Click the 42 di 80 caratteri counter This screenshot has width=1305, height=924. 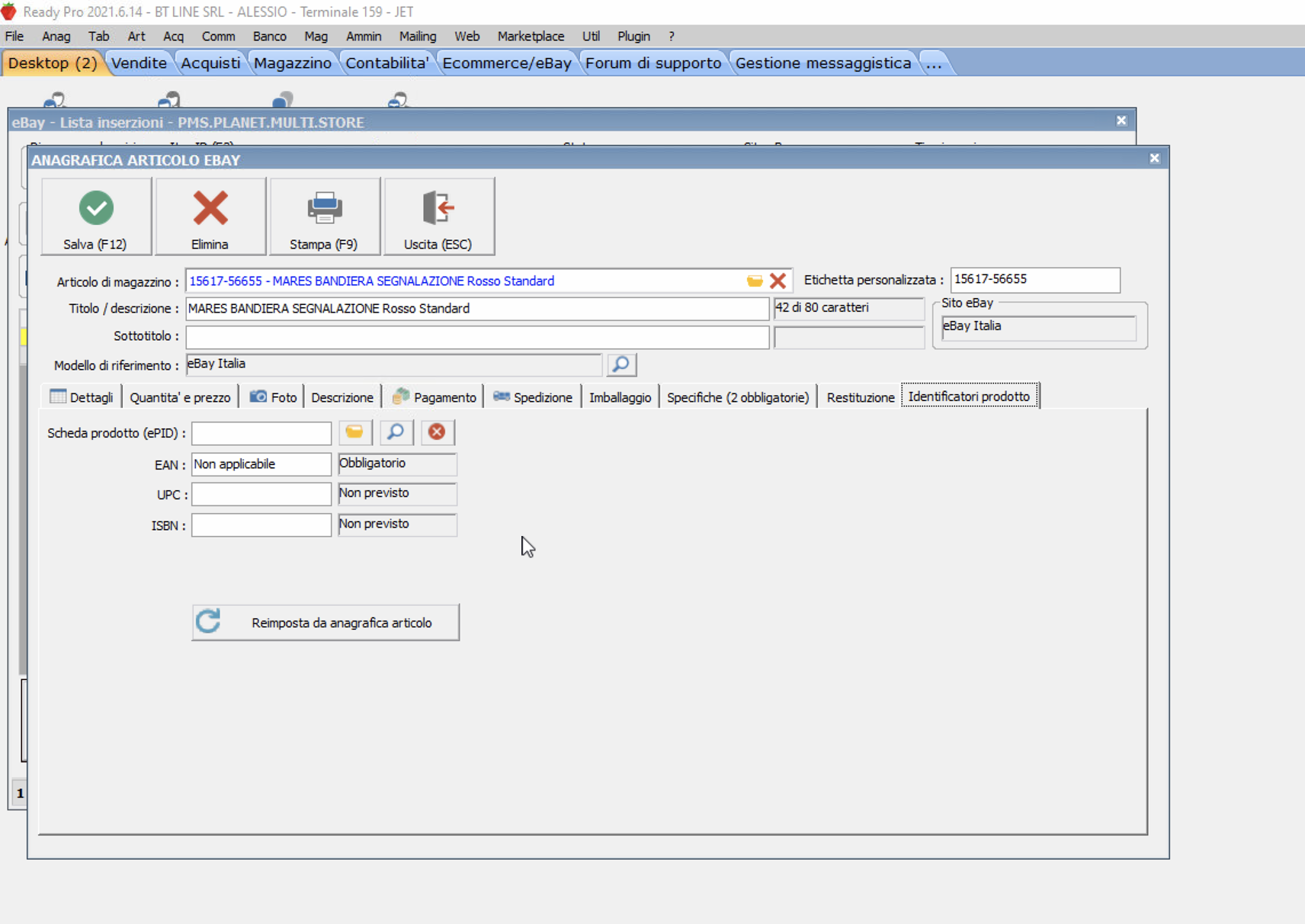click(x=848, y=308)
